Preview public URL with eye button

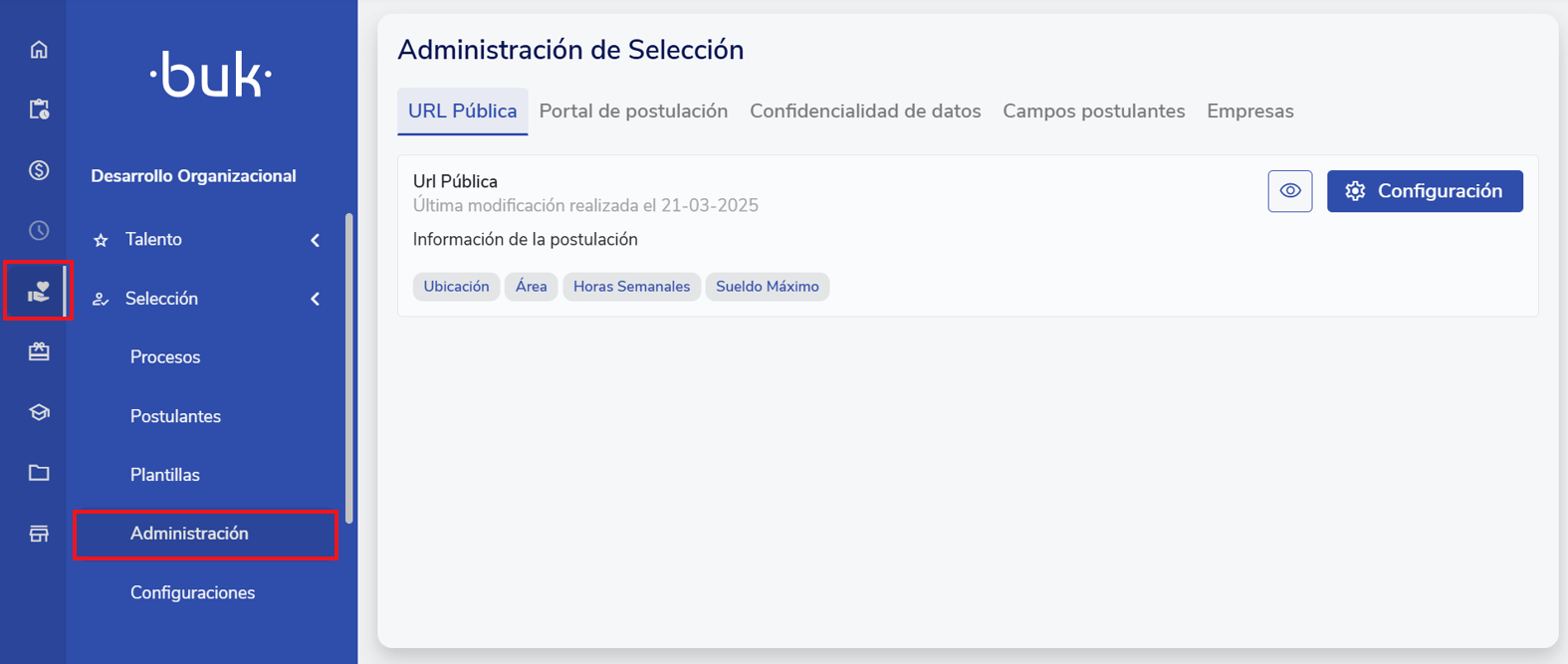[x=1289, y=191]
